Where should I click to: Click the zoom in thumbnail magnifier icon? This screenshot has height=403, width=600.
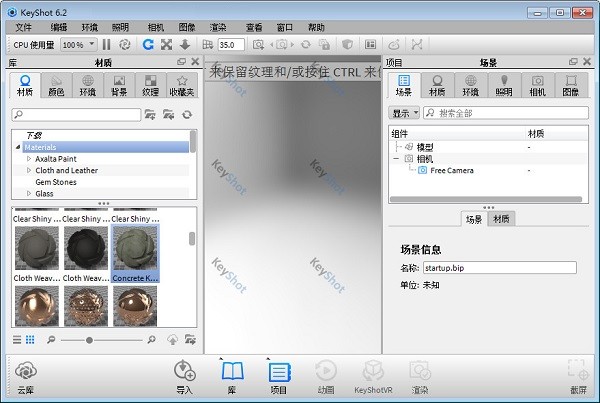(x=152, y=339)
